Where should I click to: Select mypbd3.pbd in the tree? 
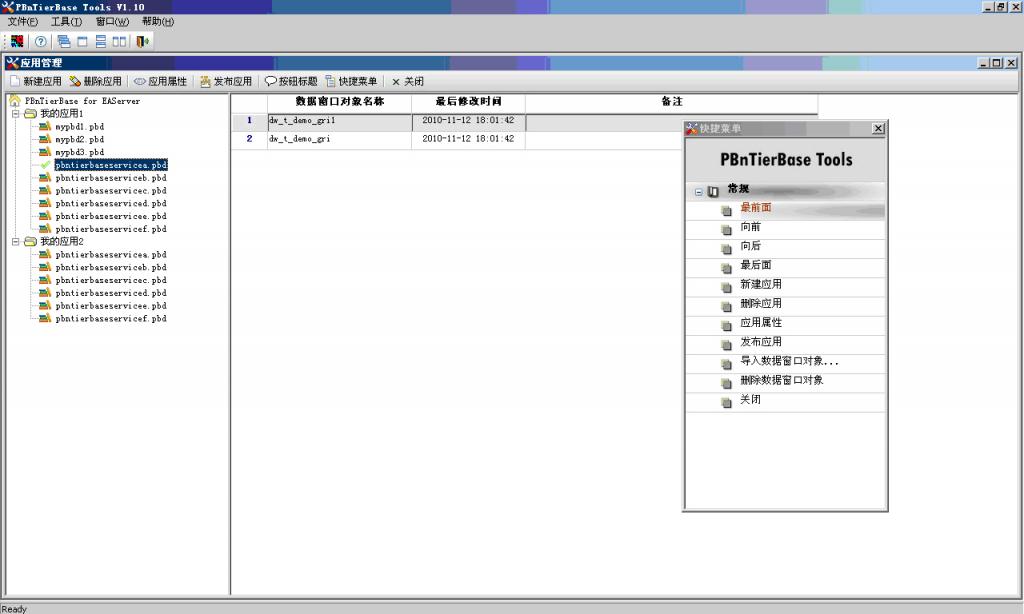coord(80,152)
